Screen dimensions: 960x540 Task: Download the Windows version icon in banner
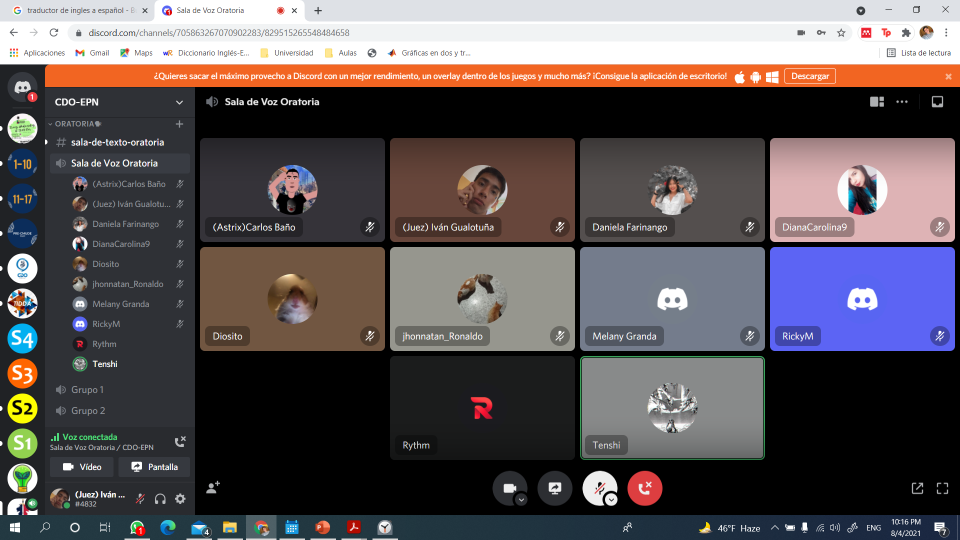[772, 77]
